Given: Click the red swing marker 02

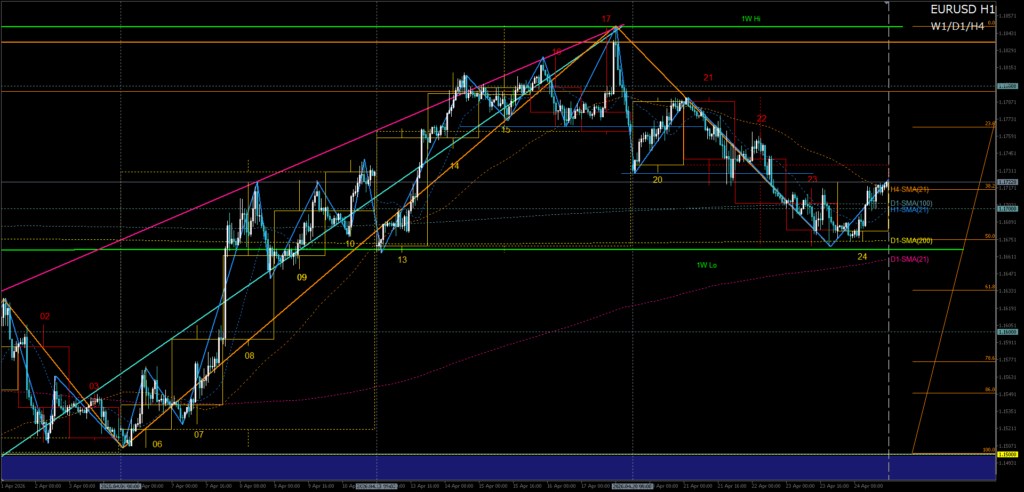Looking at the screenshot, I should click(45, 316).
